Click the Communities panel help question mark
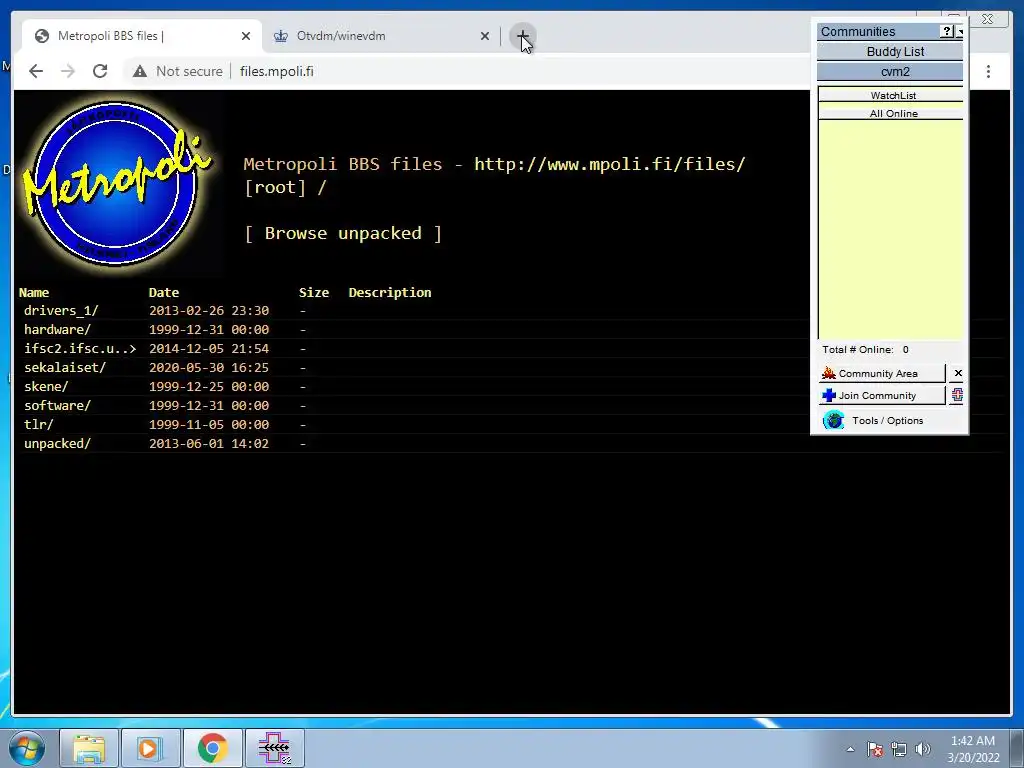 tap(947, 31)
